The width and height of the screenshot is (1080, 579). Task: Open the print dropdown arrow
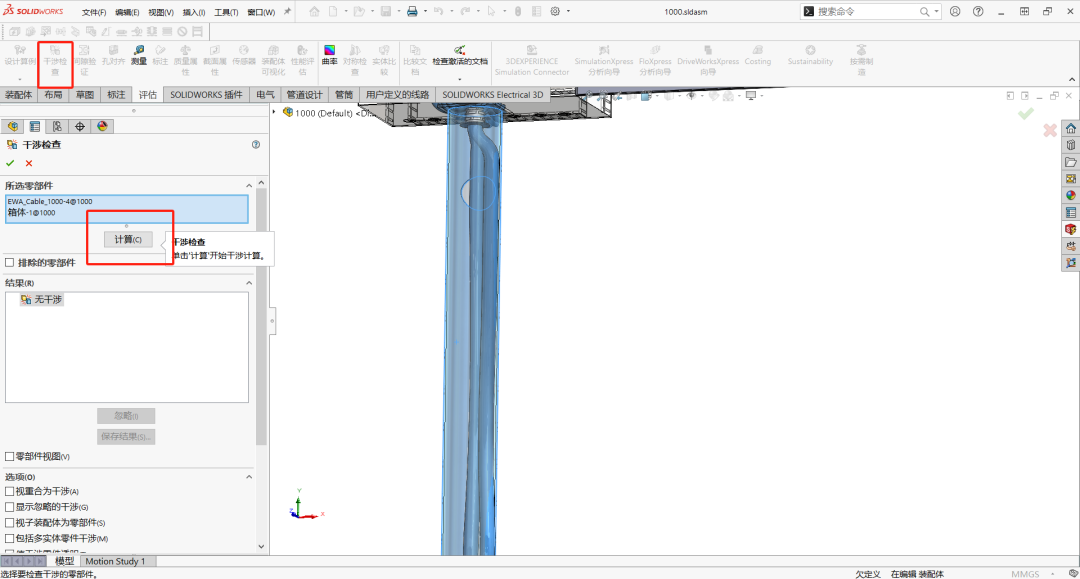pos(424,11)
